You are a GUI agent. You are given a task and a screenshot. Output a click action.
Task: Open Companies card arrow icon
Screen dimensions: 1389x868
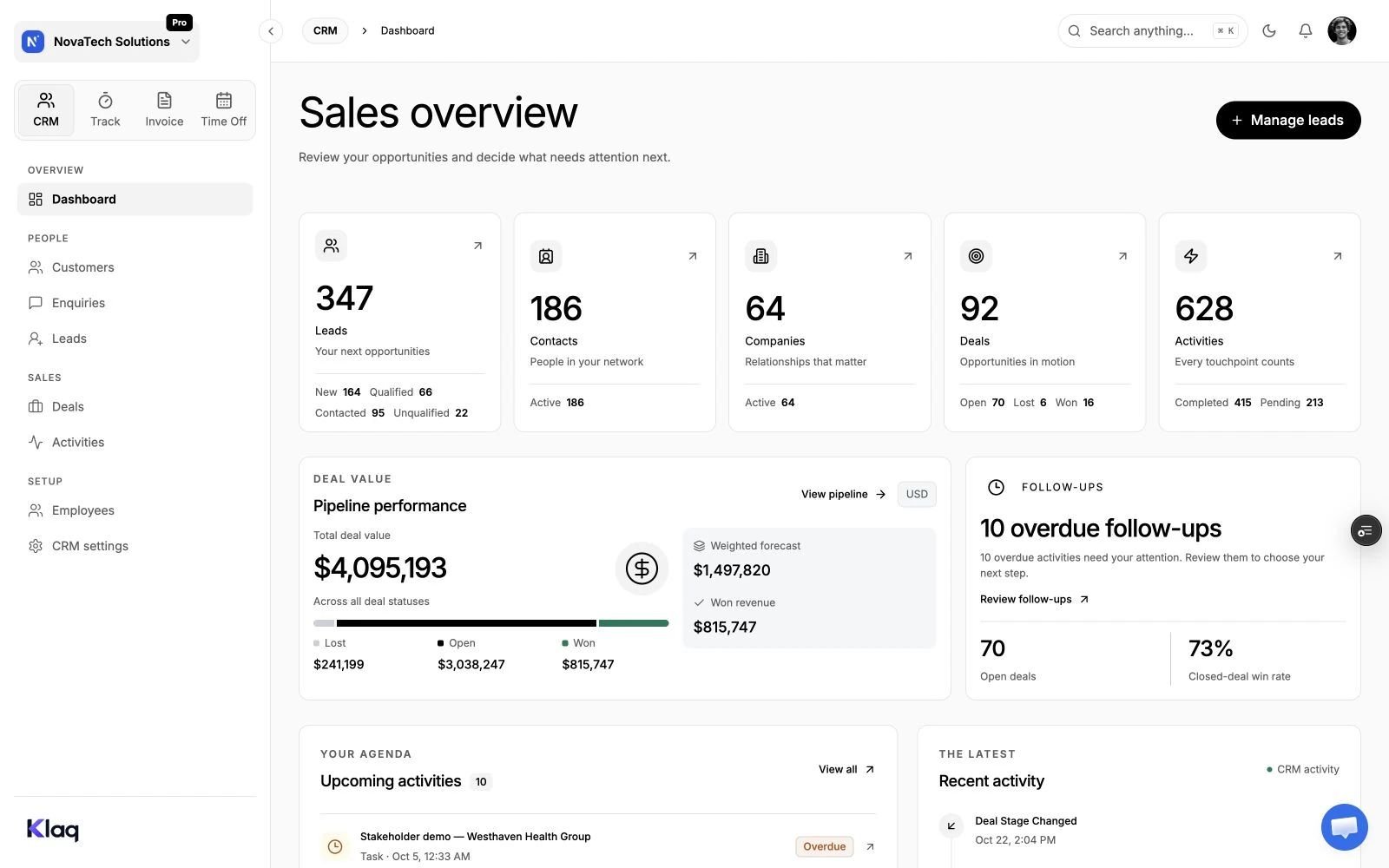coord(908,256)
